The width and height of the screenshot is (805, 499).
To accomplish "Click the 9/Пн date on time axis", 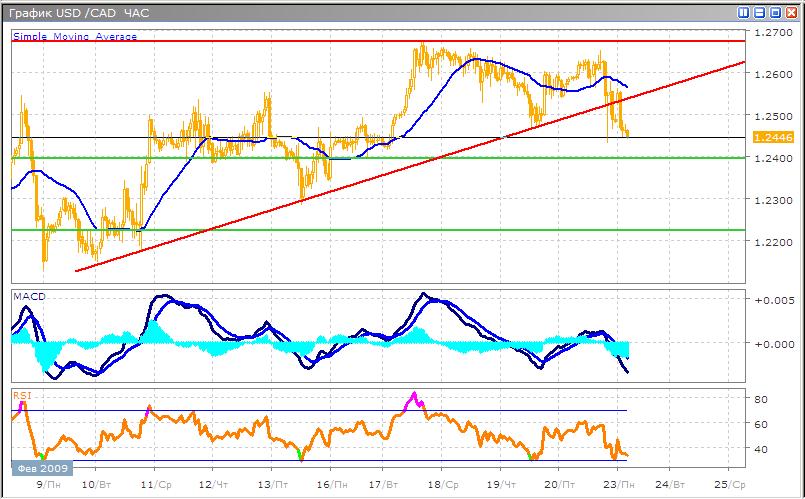I will coord(44,482).
